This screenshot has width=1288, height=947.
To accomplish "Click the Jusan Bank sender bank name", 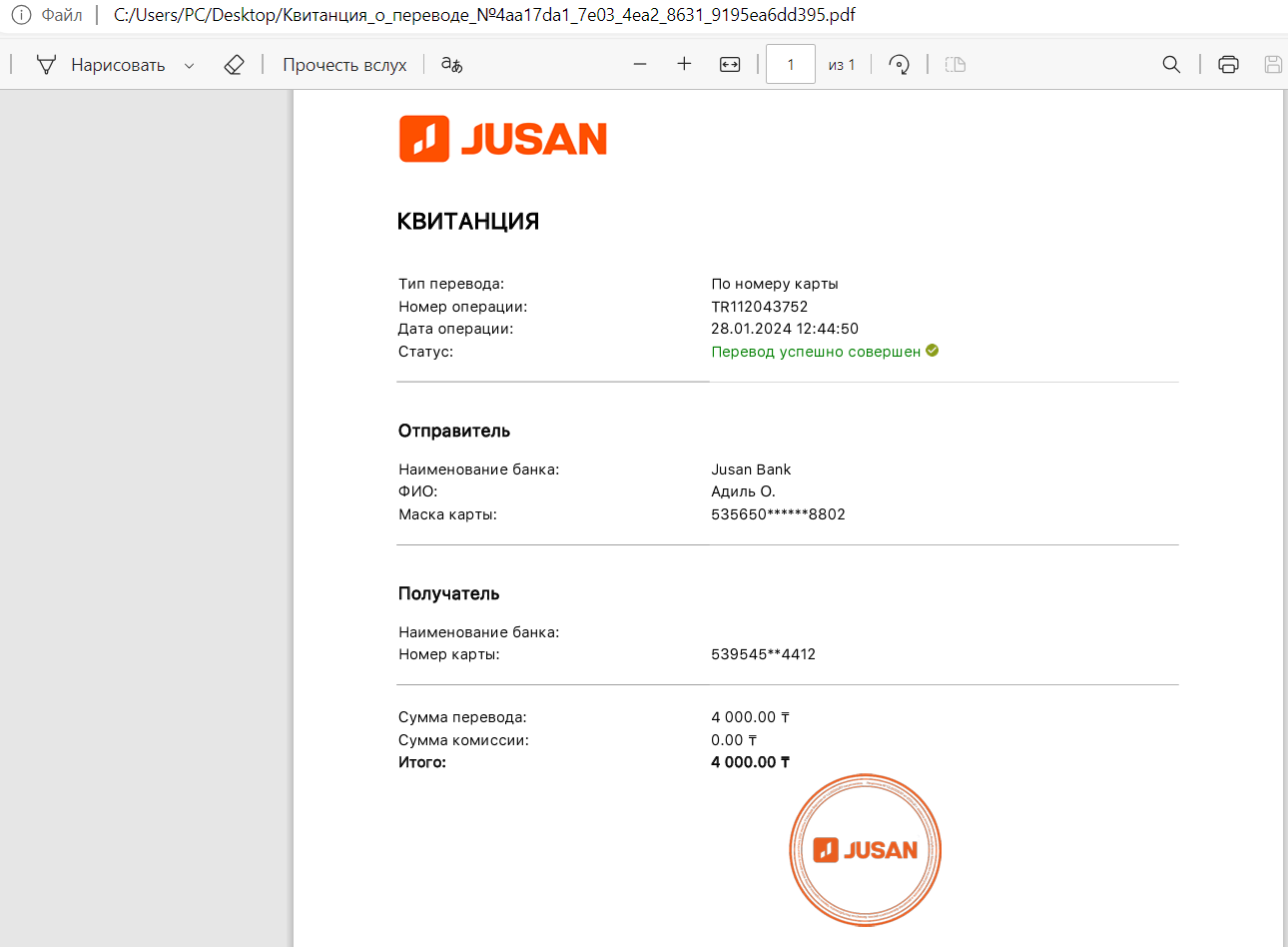I will coord(751,470).
